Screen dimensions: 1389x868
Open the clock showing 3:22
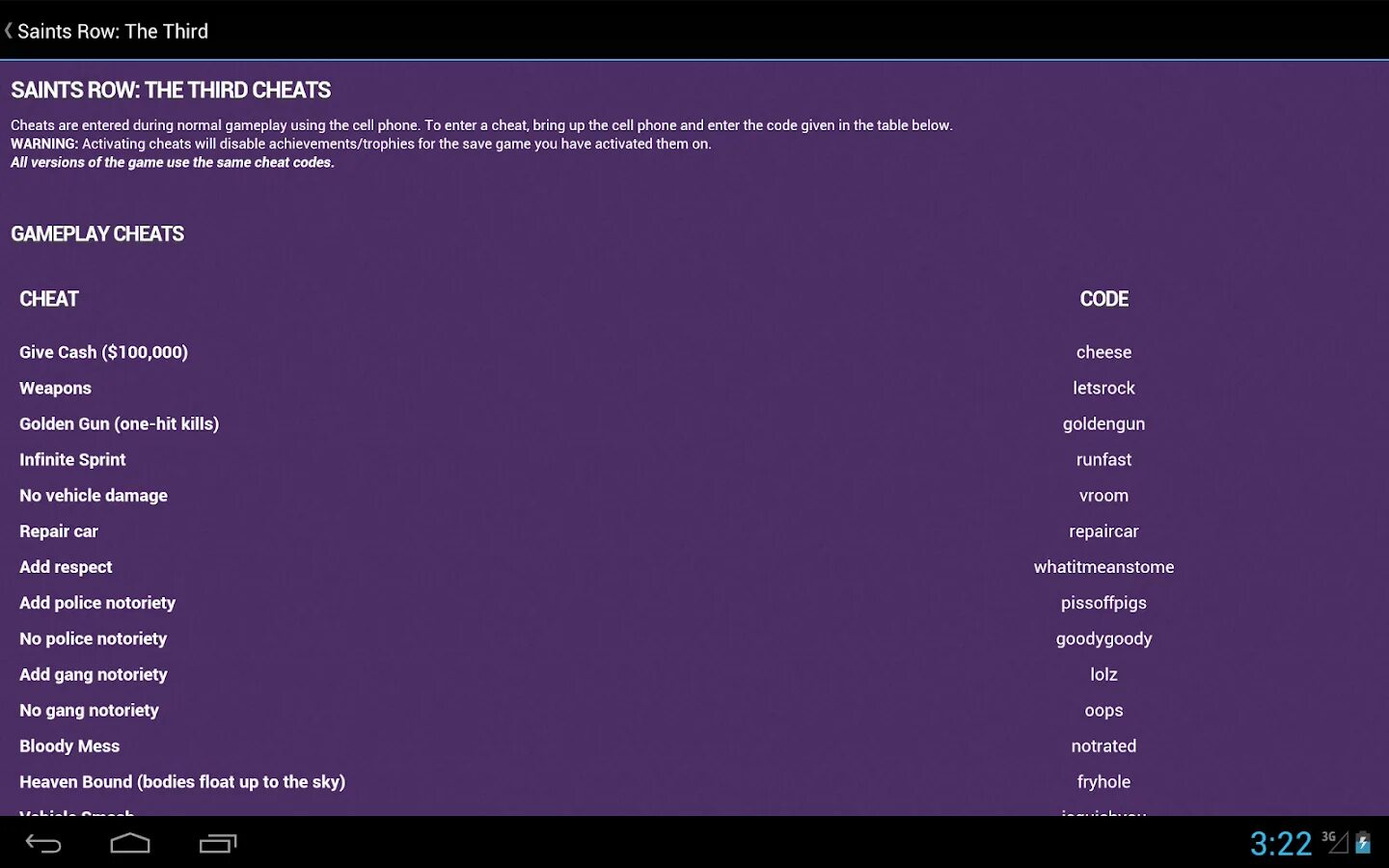click(1281, 844)
